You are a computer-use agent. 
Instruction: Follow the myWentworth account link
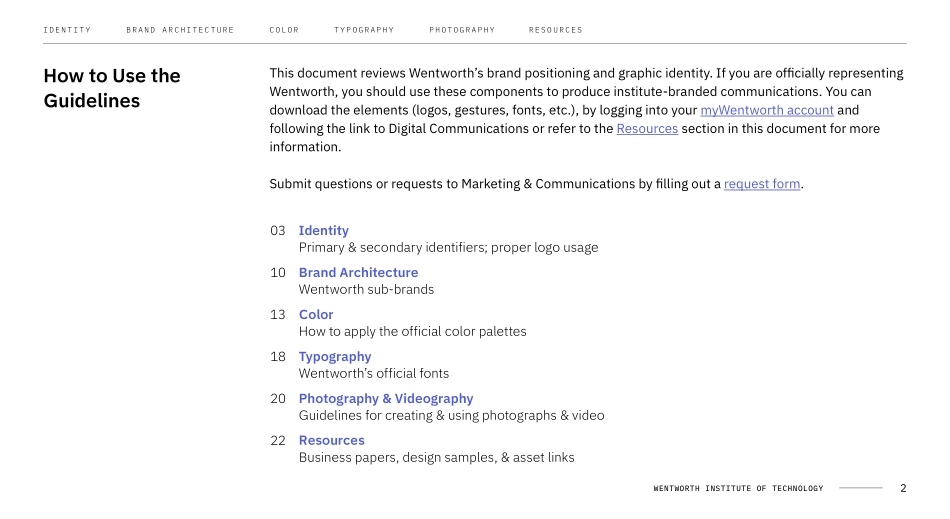[x=766, y=111]
